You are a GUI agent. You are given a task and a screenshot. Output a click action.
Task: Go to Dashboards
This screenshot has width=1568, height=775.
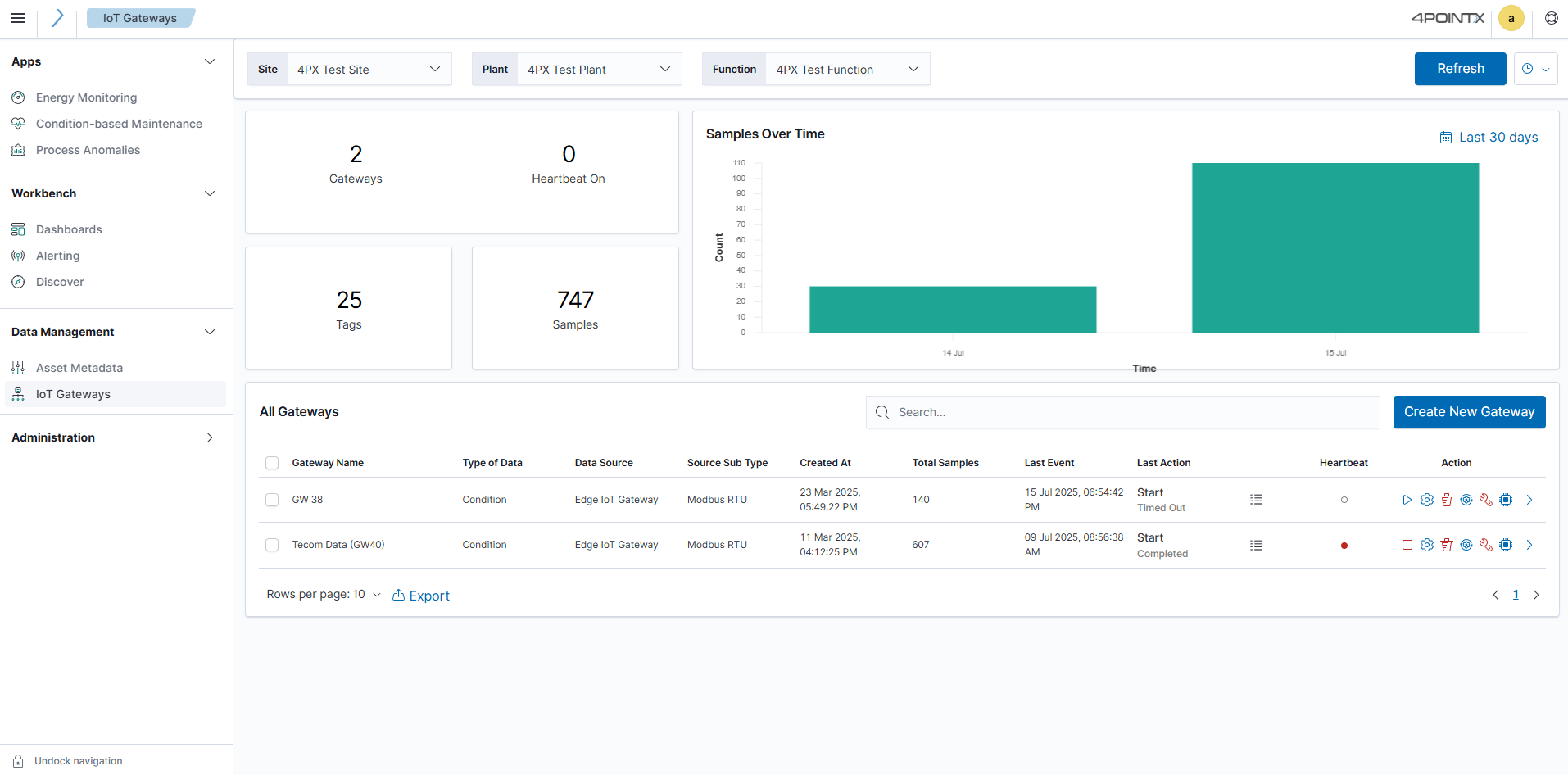69,229
